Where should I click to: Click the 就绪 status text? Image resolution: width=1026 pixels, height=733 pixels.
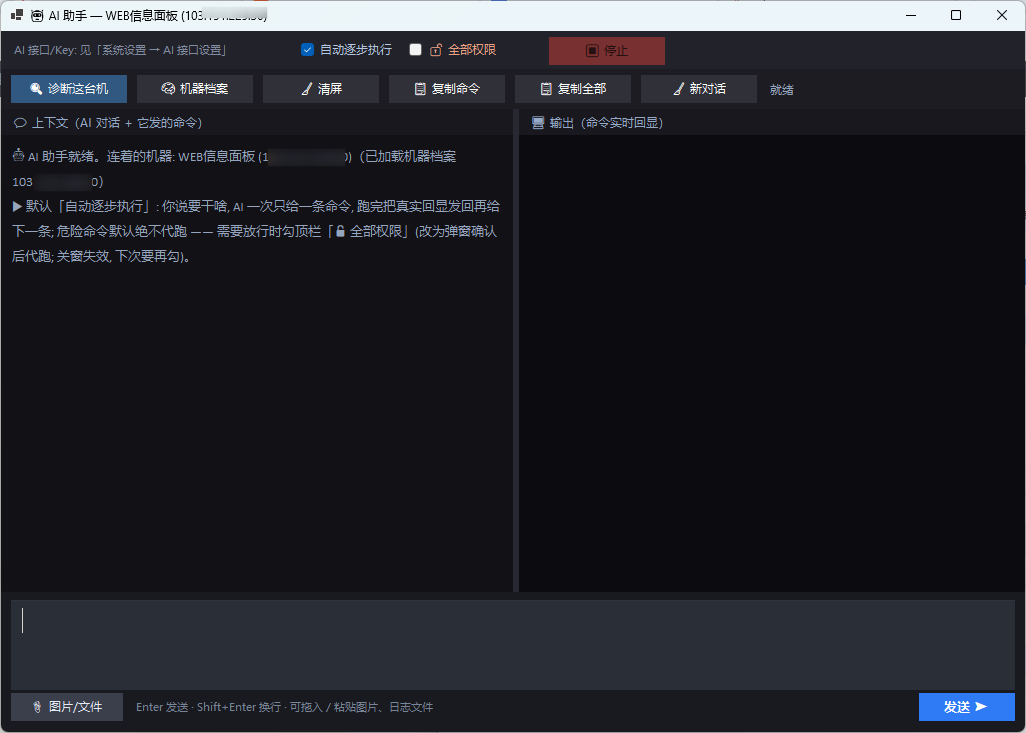(x=782, y=90)
